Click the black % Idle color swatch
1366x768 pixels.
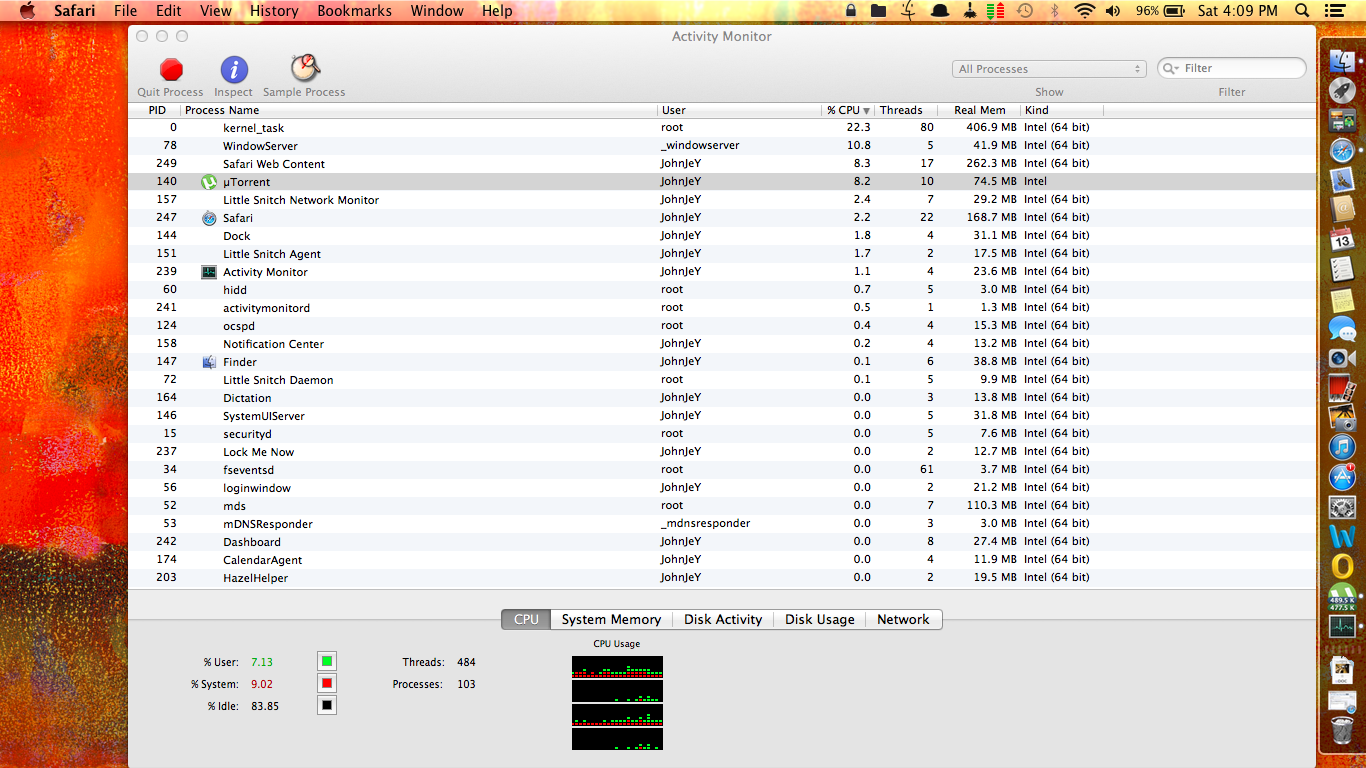pos(327,705)
